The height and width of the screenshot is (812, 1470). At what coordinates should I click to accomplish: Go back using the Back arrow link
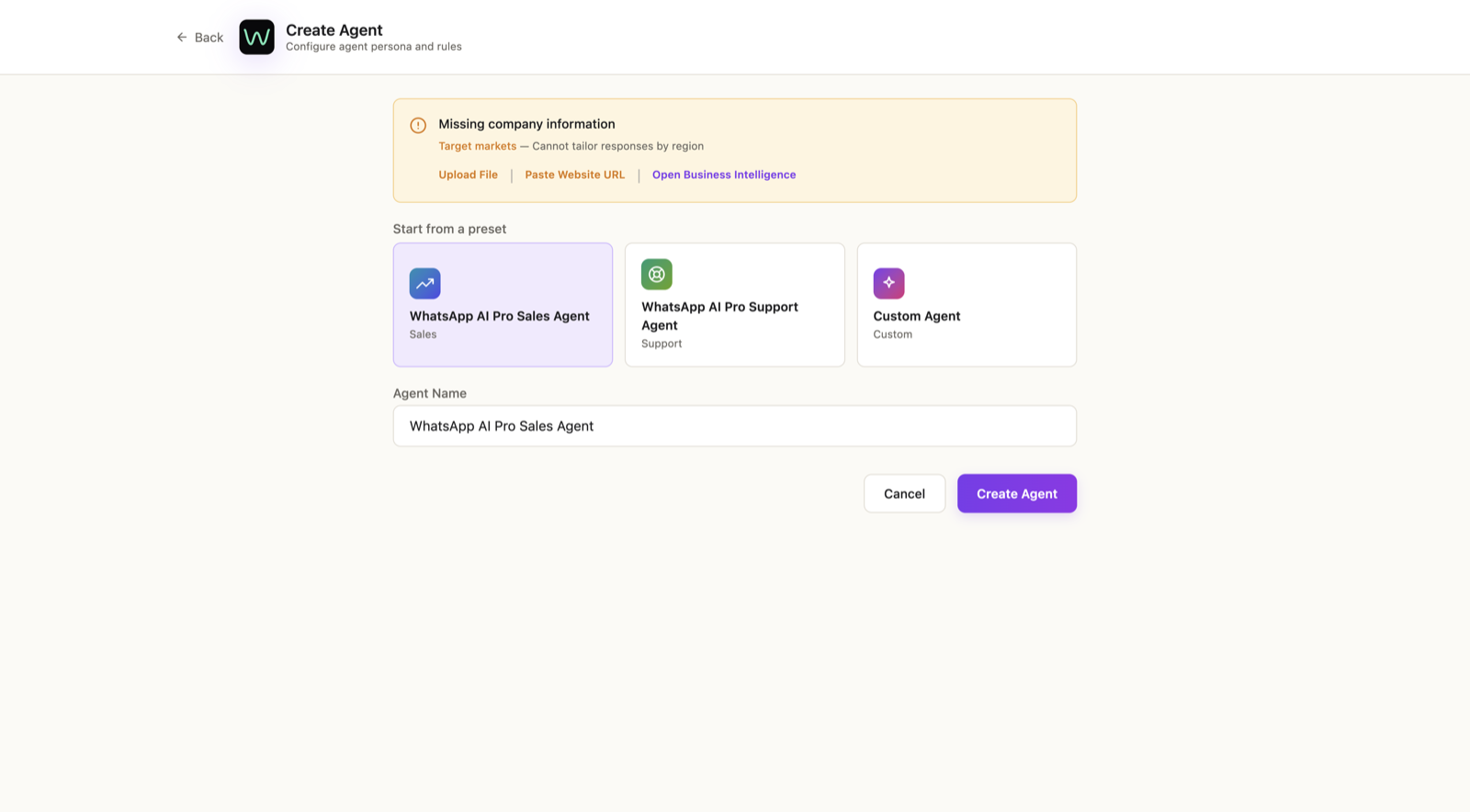pyautogui.click(x=199, y=38)
